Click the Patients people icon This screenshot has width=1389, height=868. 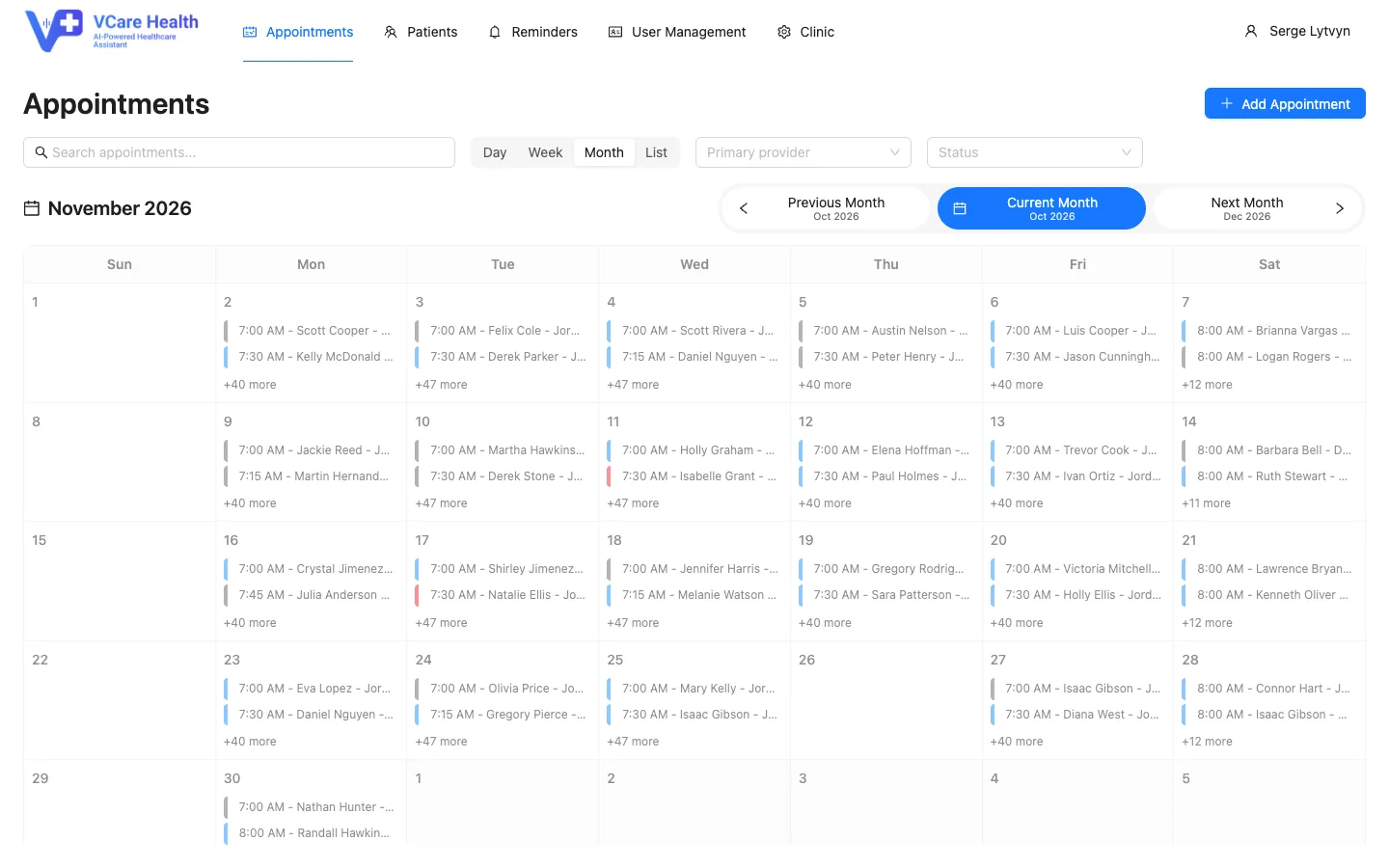coord(391,32)
